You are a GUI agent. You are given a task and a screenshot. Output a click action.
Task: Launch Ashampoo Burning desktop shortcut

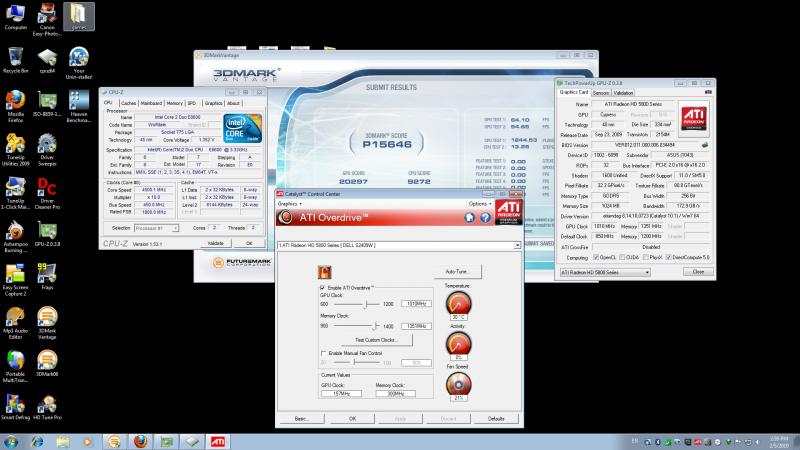pyautogui.click(x=15, y=236)
